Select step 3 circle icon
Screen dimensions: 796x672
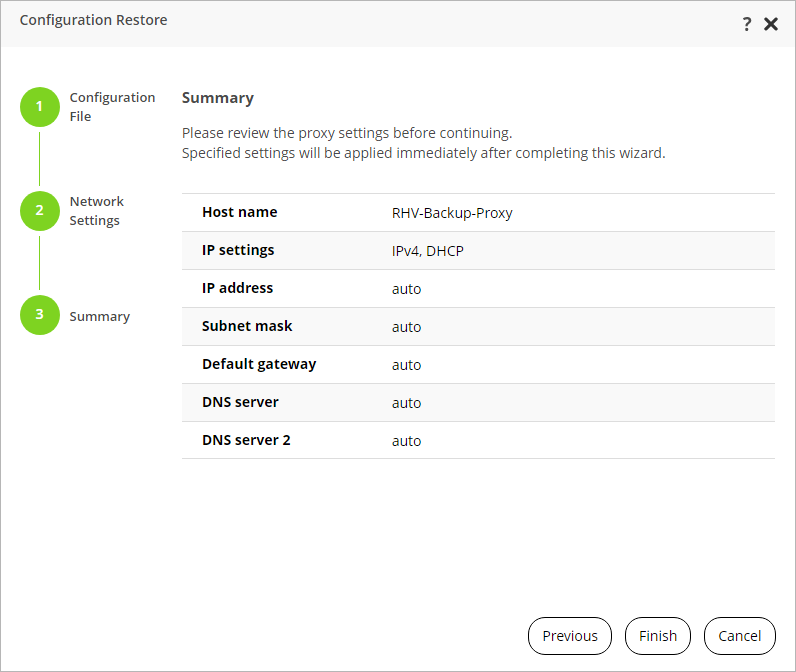40,315
